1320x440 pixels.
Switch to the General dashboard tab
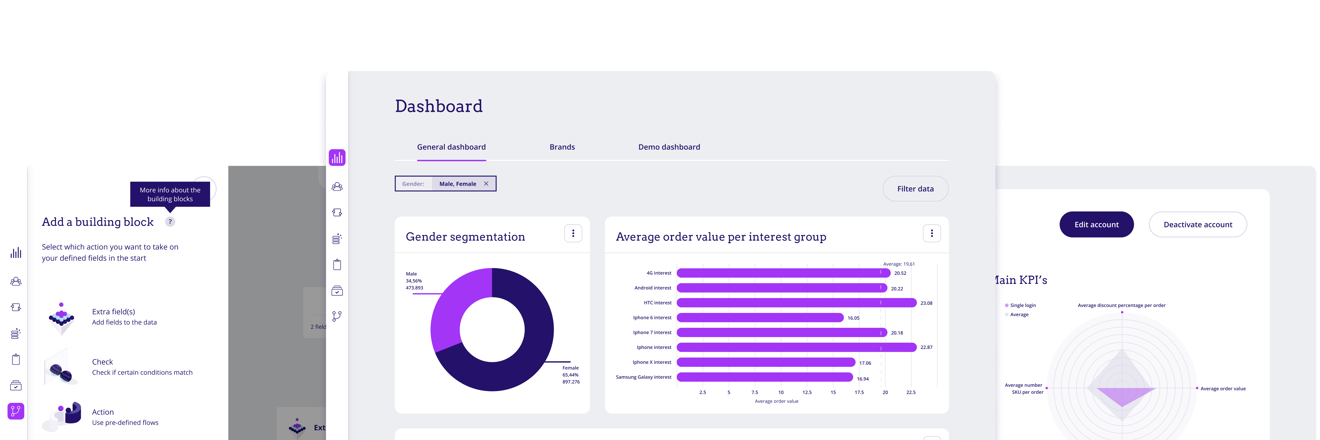(451, 147)
